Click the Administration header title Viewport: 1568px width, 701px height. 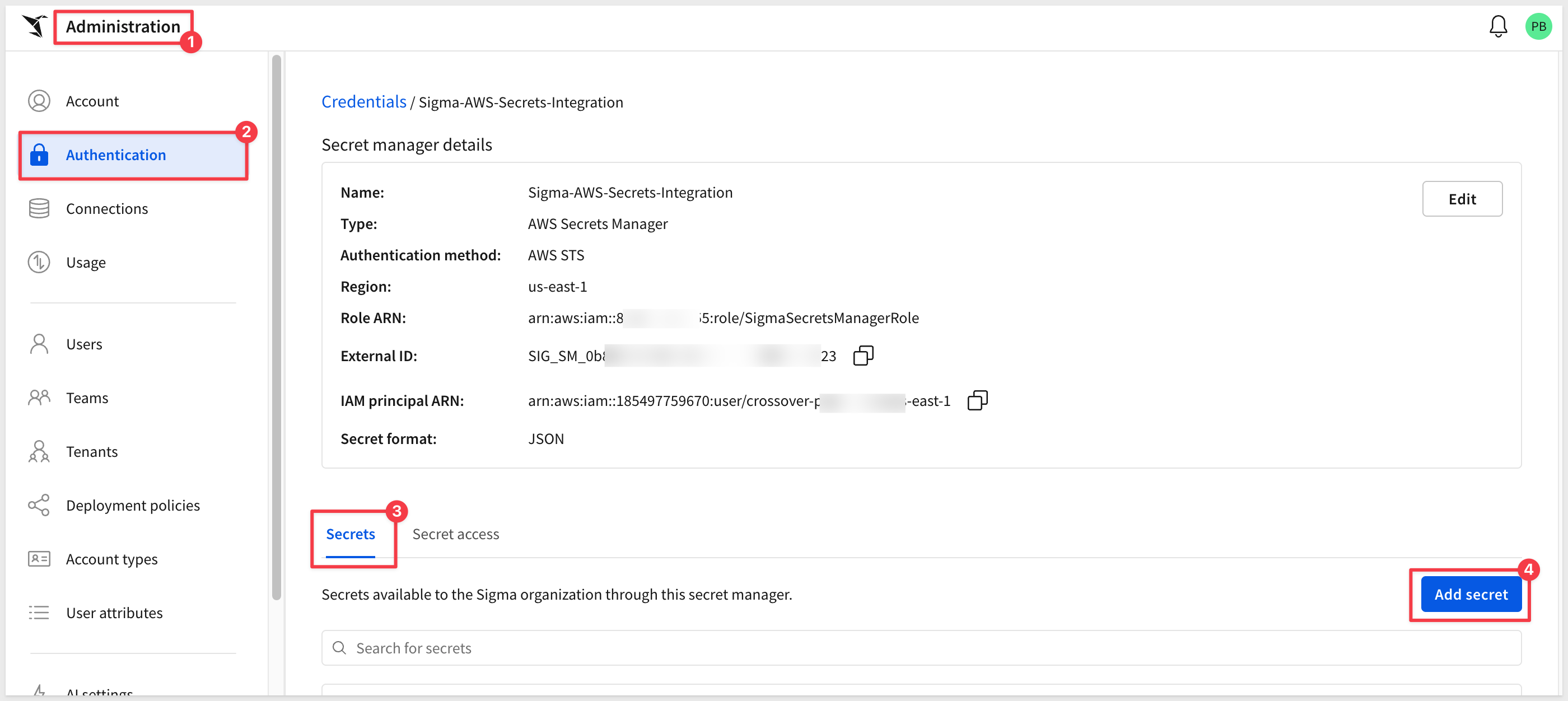123,26
